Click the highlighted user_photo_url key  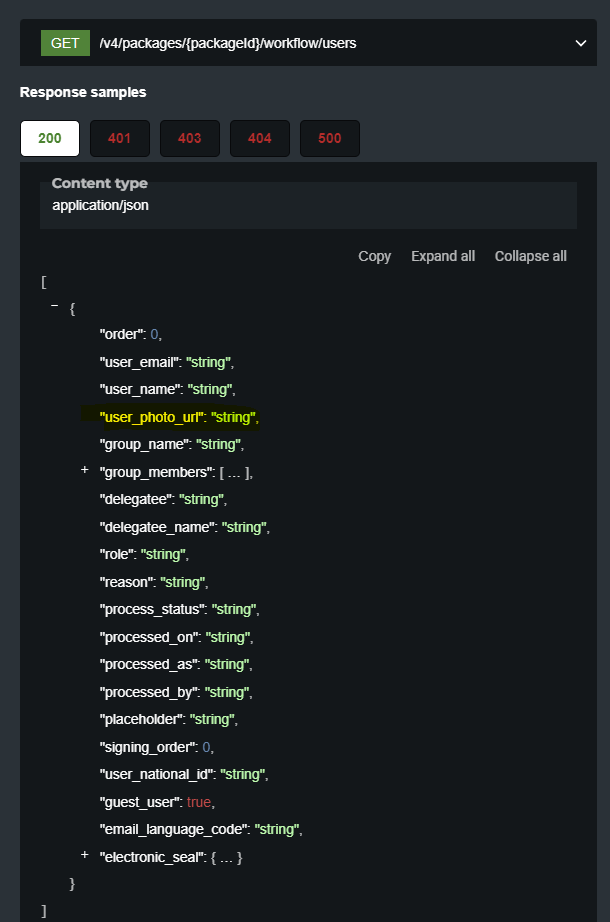[152, 416]
